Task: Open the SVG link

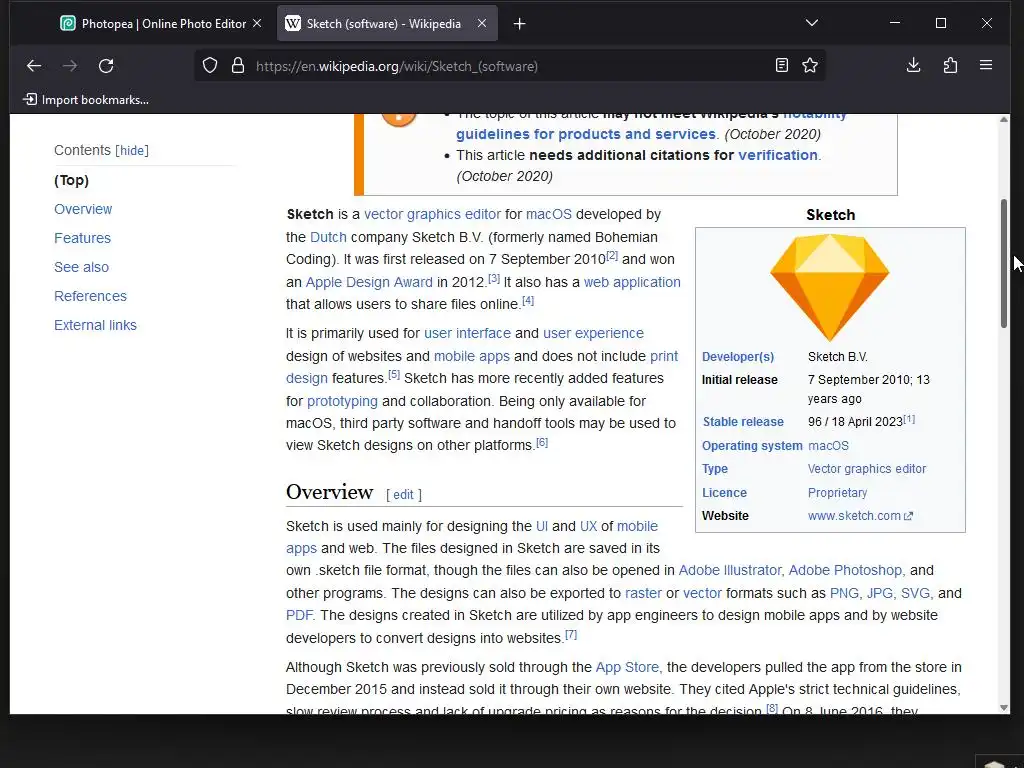Action: [x=915, y=593]
